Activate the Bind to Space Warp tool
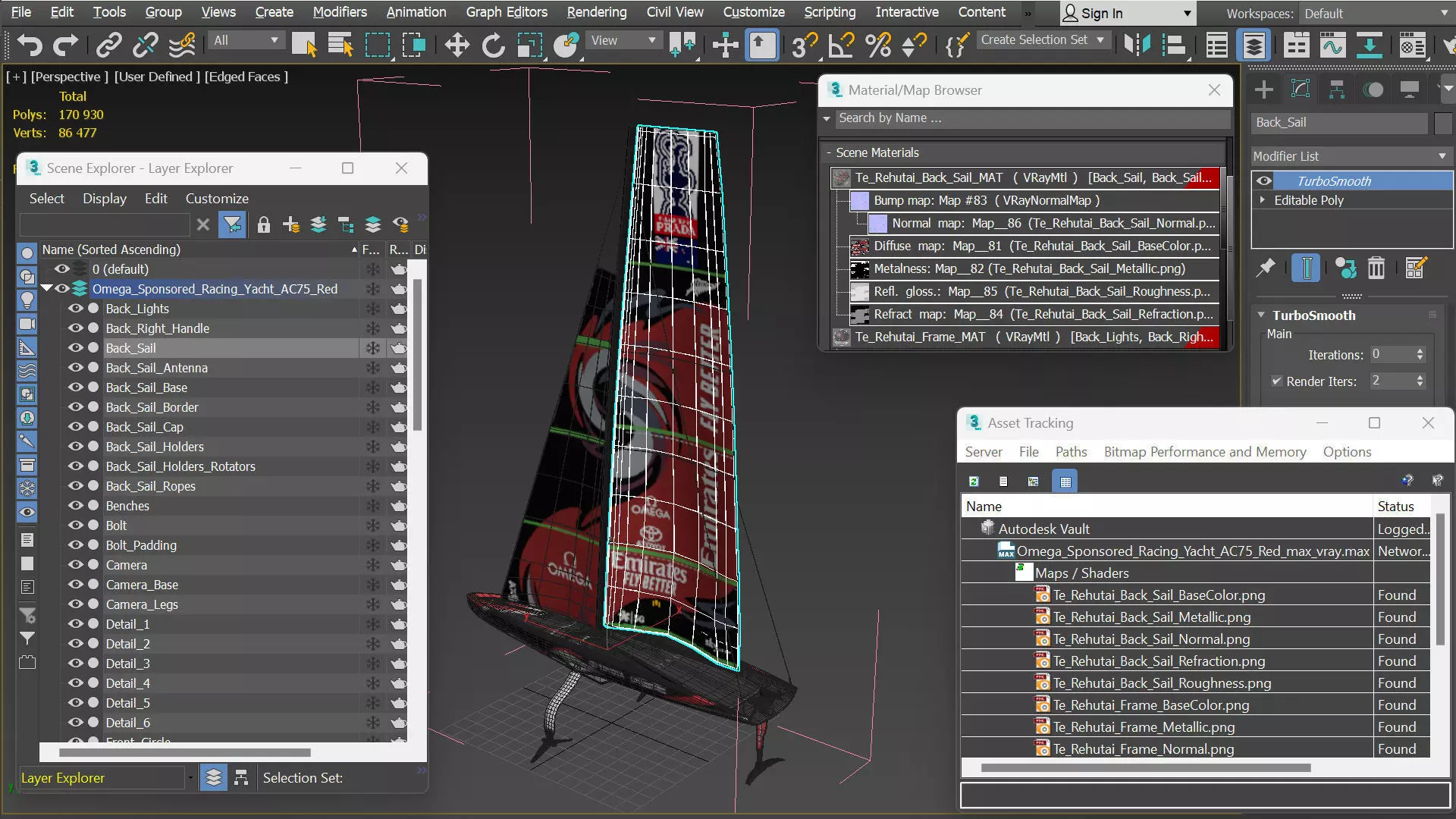Image resolution: width=1456 pixels, height=819 pixels. [182, 45]
